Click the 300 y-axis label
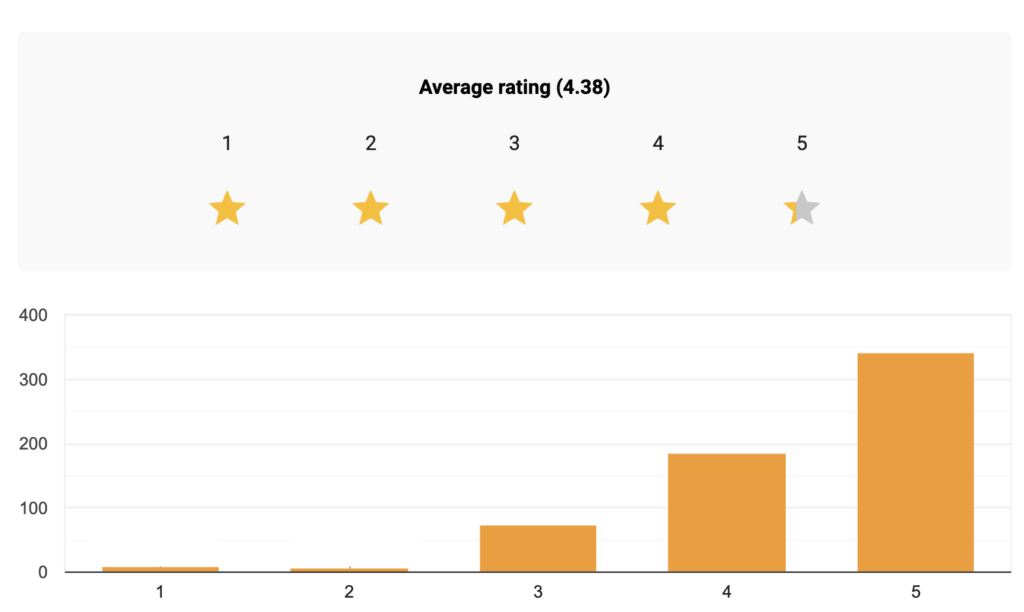The width and height of the screenshot is (1024, 612). click(34, 380)
